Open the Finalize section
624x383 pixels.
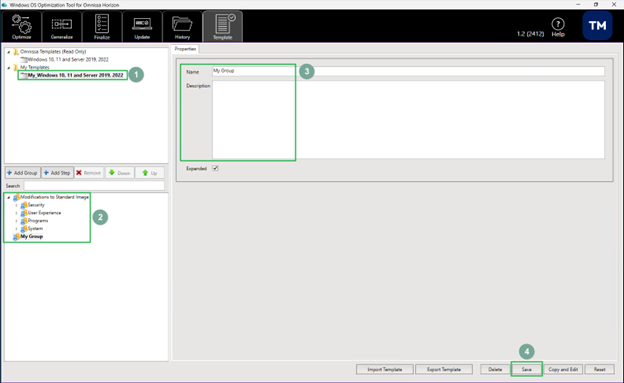tap(102, 26)
